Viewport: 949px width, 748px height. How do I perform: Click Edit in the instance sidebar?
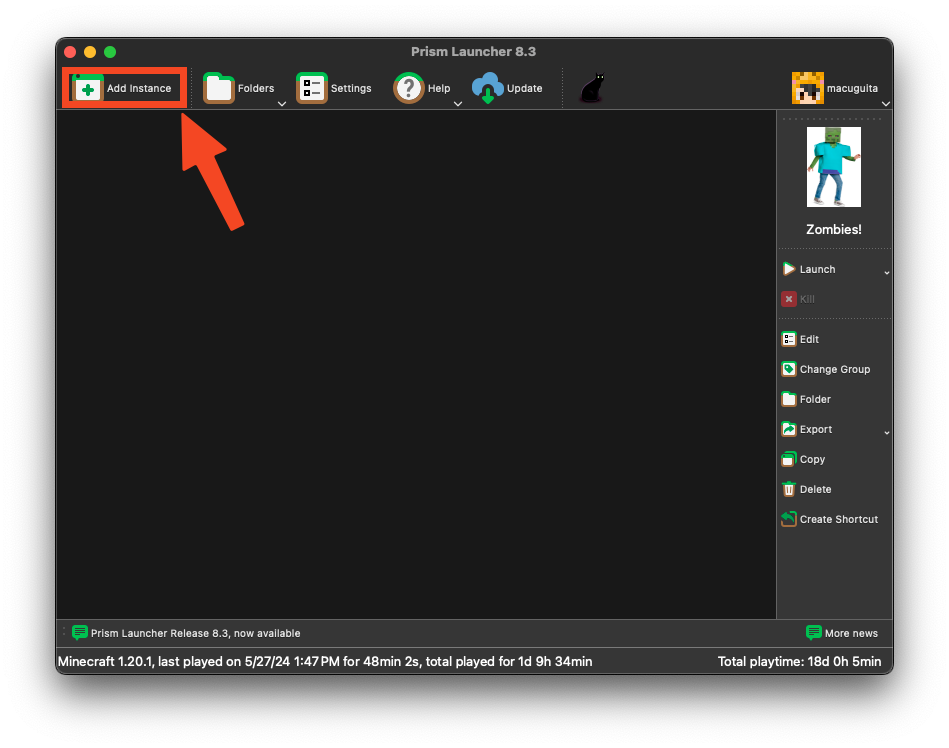(x=808, y=339)
